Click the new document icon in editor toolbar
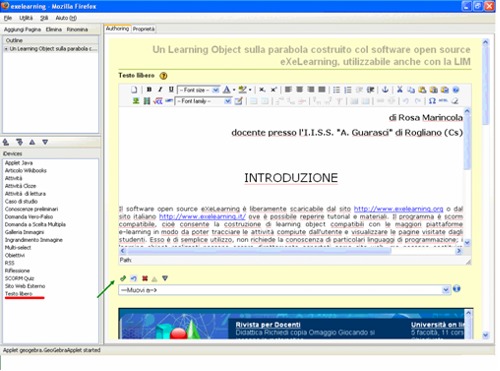500x371 pixels. pos(134,90)
